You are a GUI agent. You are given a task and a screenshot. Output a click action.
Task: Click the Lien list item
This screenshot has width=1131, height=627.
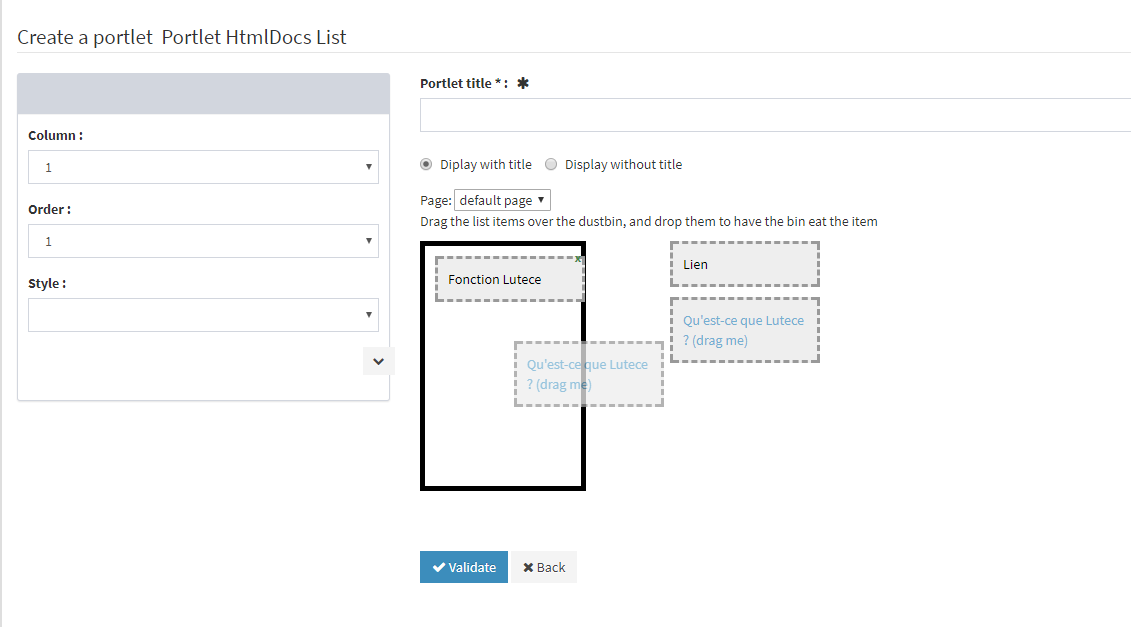(744, 264)
